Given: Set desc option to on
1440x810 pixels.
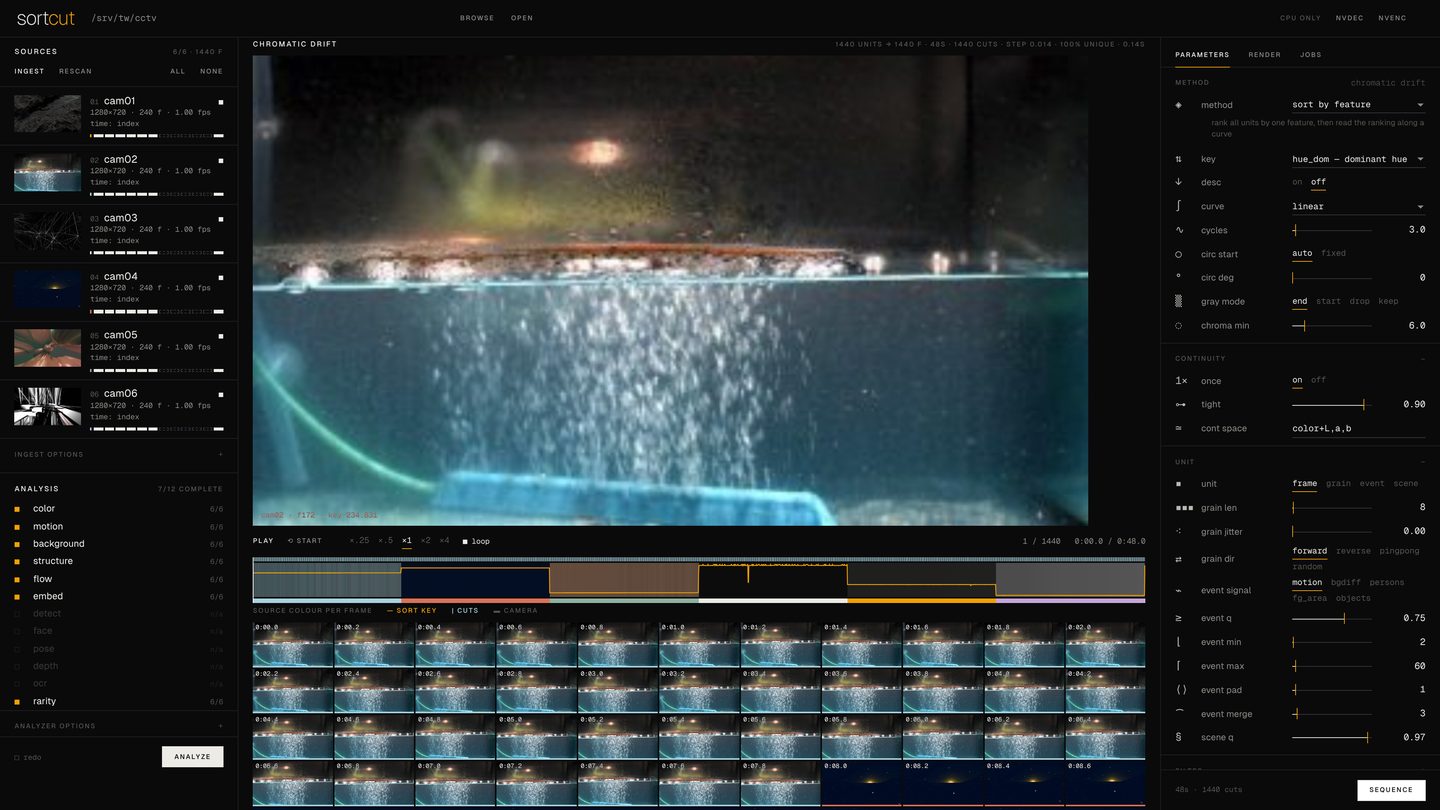Looking at the screenshot, I should click(x=1297, y=182).
